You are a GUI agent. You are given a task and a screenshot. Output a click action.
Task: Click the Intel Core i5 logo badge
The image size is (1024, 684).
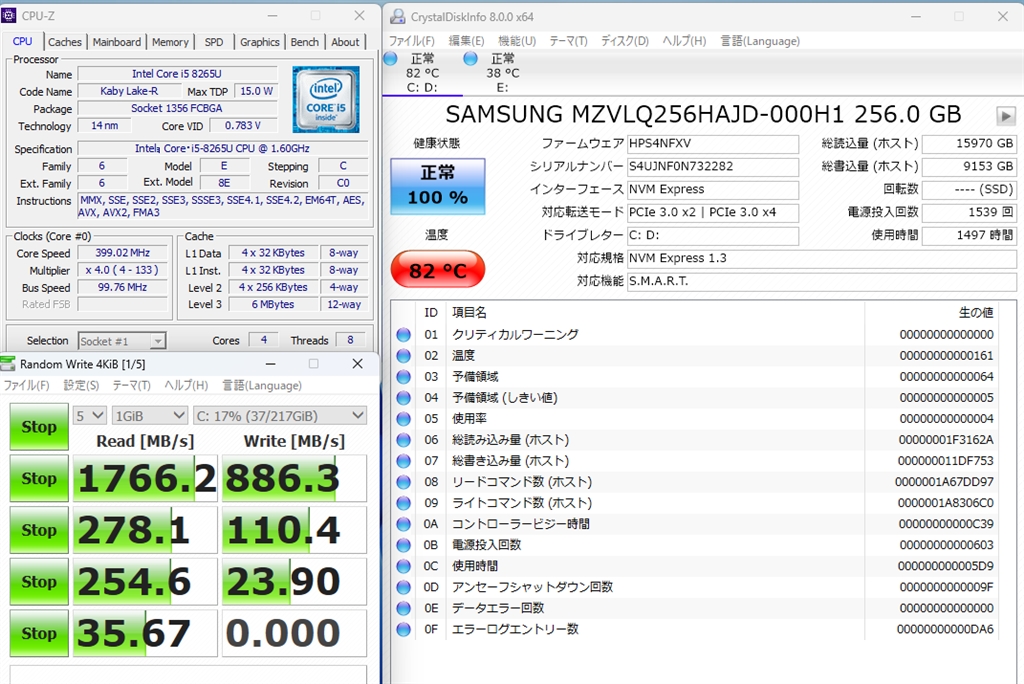pos(326,99)
